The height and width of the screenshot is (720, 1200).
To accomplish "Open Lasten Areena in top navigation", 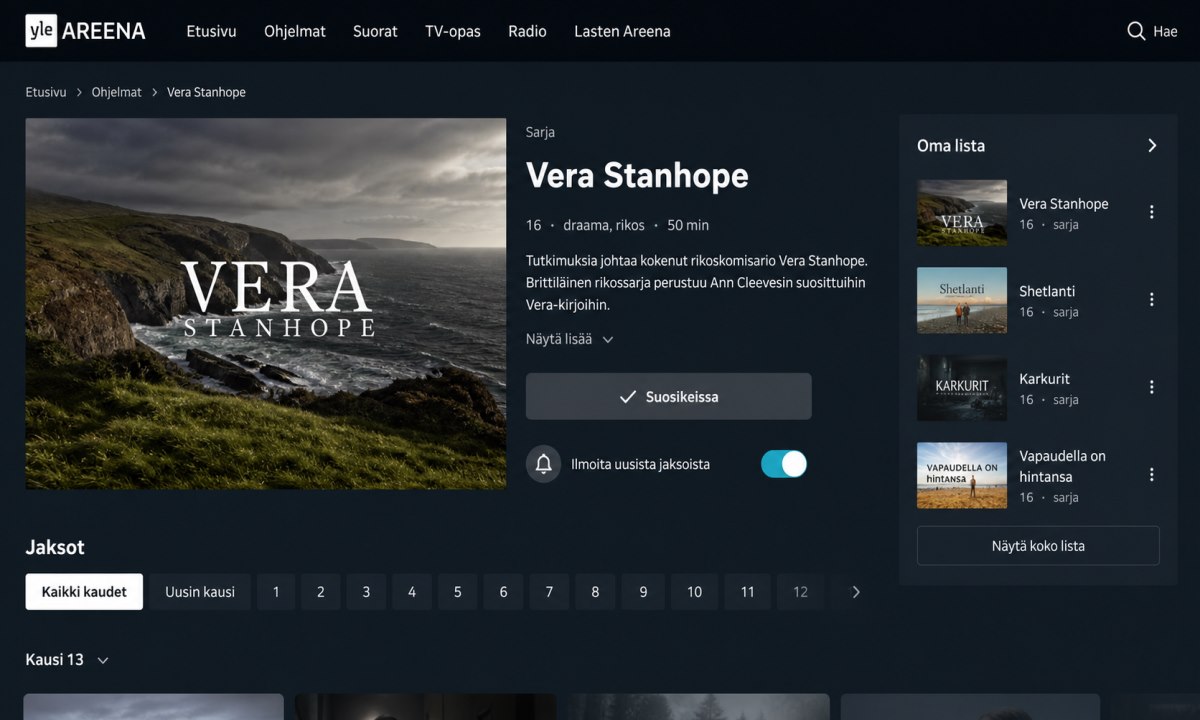I will tap(622, 31).
